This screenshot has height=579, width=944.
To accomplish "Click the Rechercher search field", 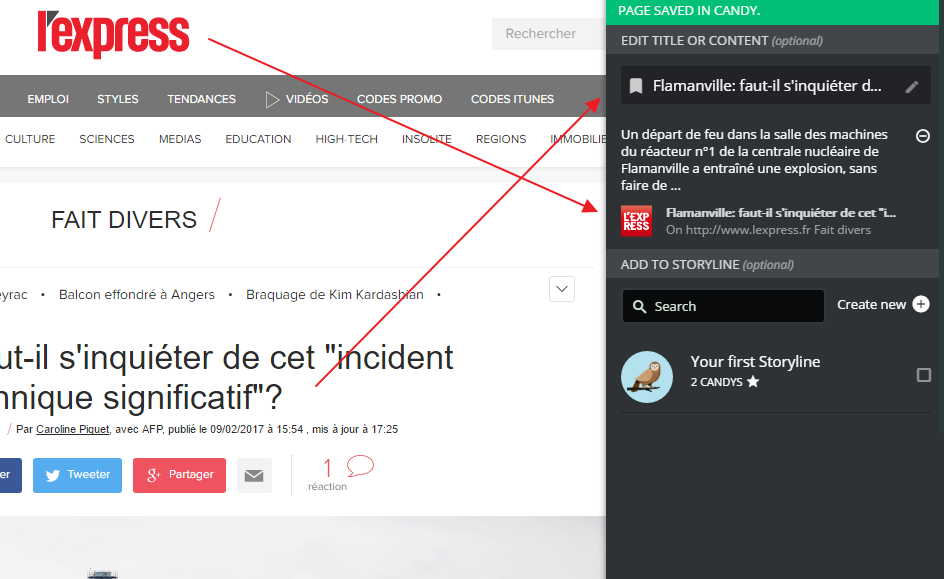I will 548,34.
